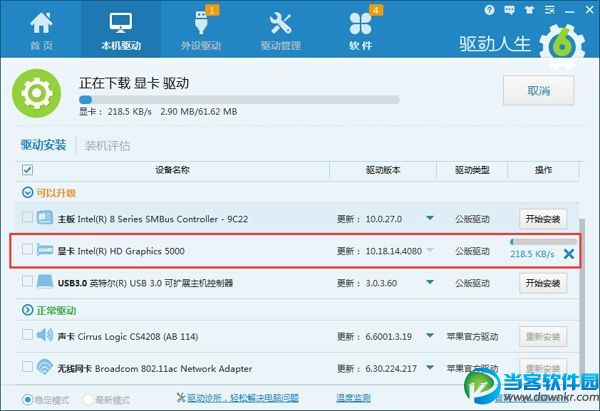Click 重新安装 for Cirrus Logic sound card
The height and width of the screenshot is (411, 600).
[543, 337]
